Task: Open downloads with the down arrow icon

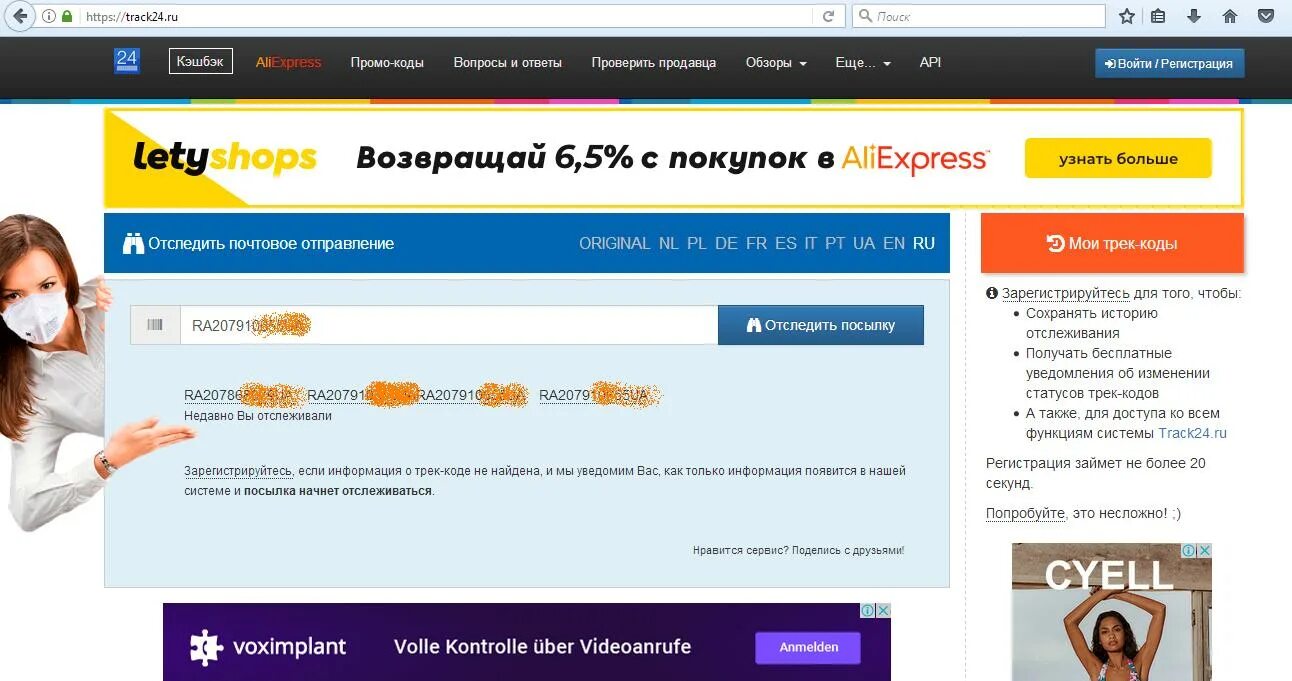Action: coord(1194,16)
